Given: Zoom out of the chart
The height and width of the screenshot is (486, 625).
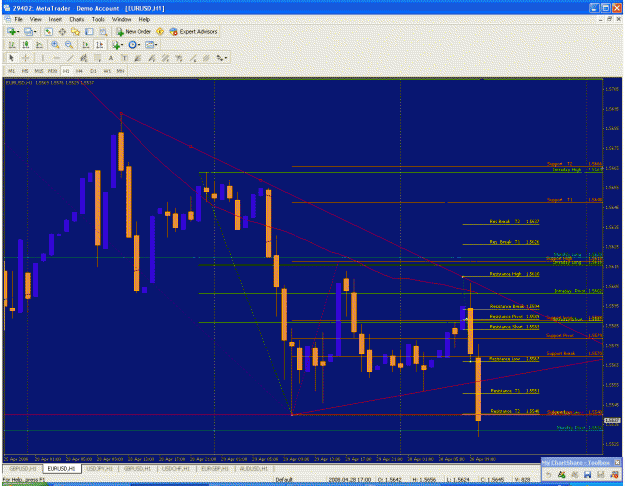Looking at the screenshot, I should [x=69, y=45].
